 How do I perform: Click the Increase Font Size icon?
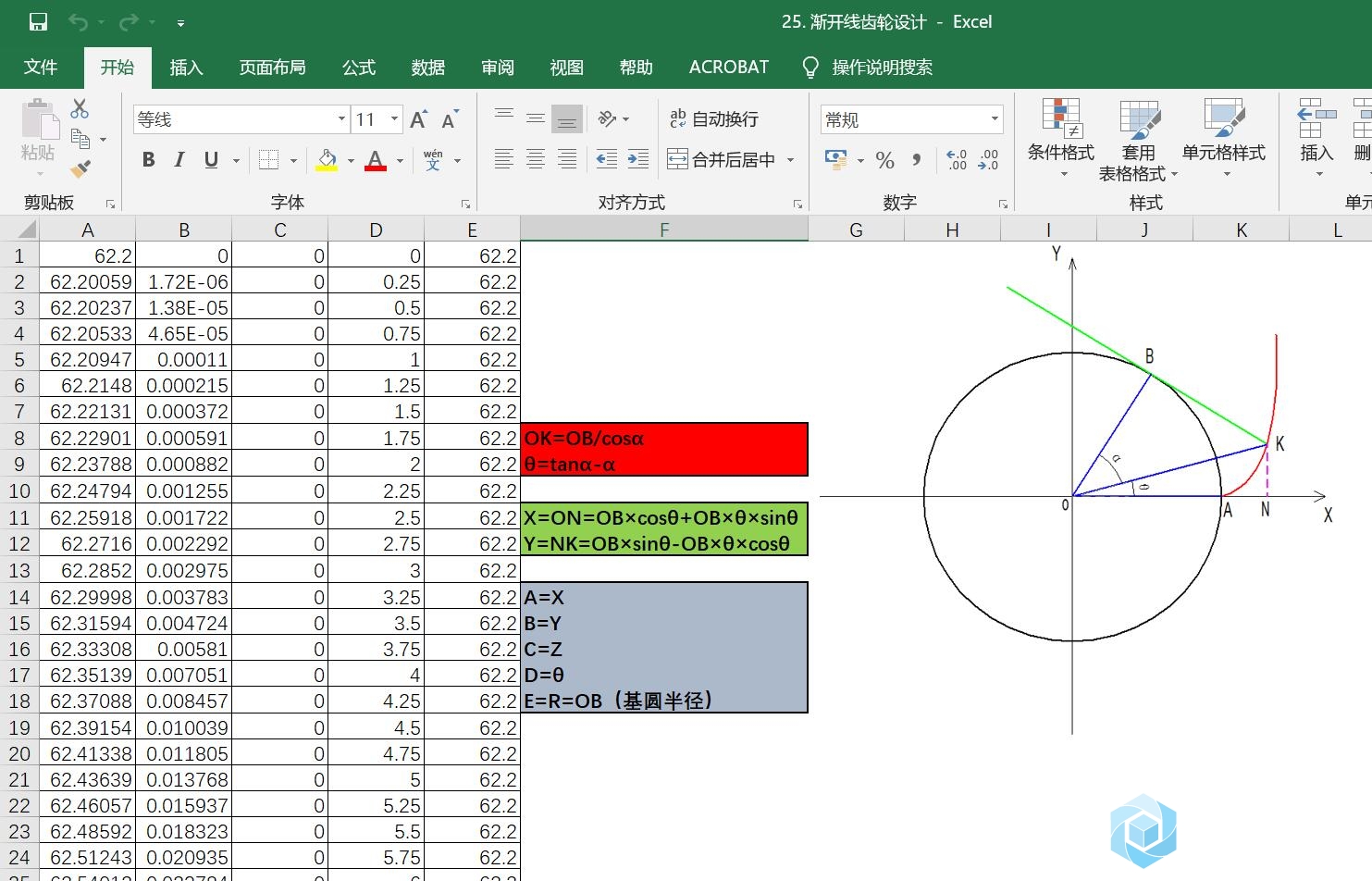click(419, 118)
